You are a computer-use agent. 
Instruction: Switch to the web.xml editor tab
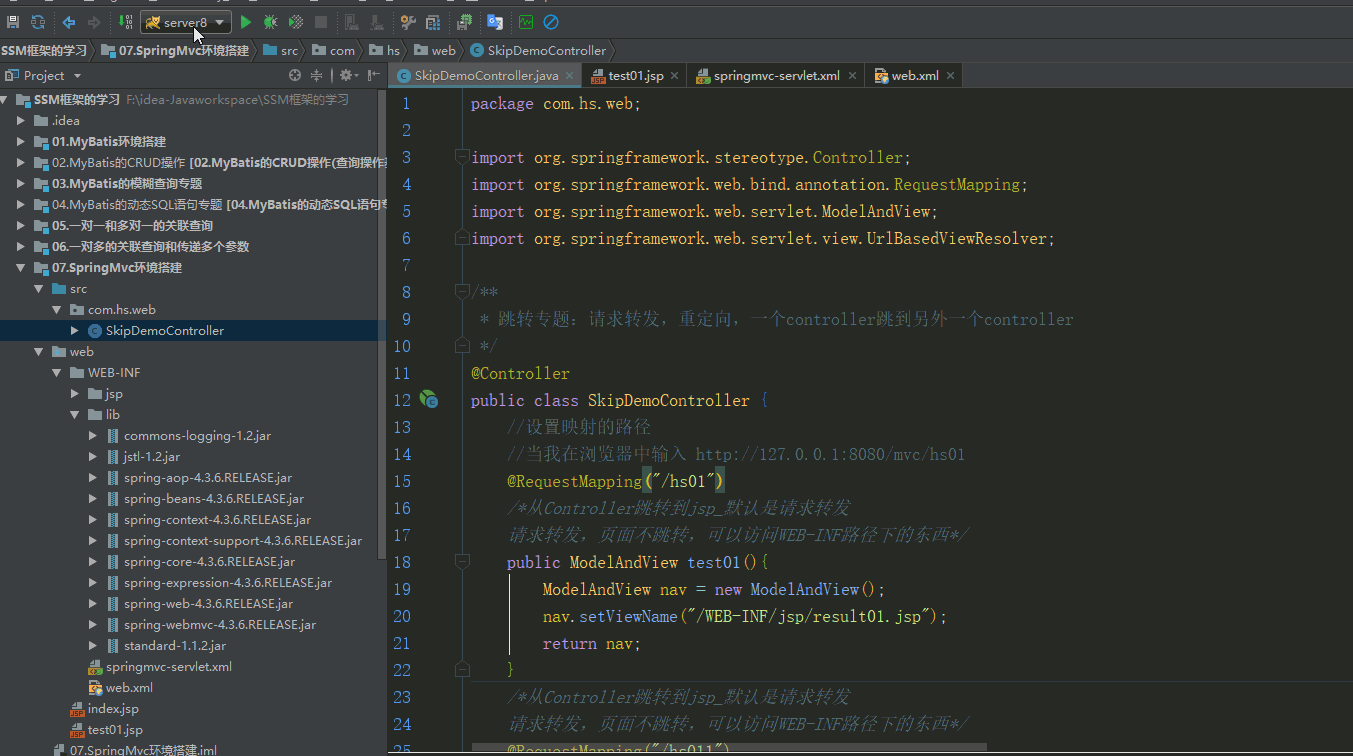tap(914, 76)
